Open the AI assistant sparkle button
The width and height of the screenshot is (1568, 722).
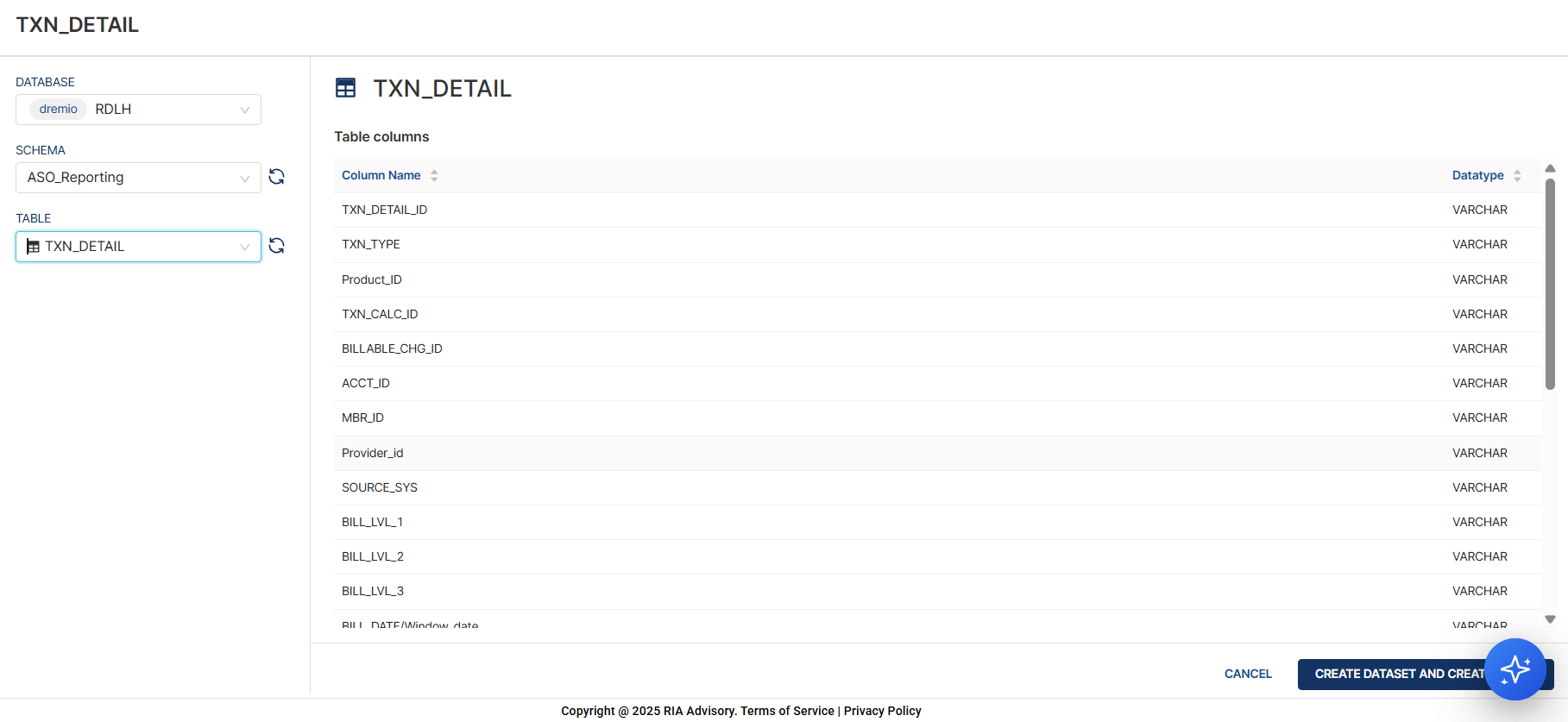tap(1514, 669)
